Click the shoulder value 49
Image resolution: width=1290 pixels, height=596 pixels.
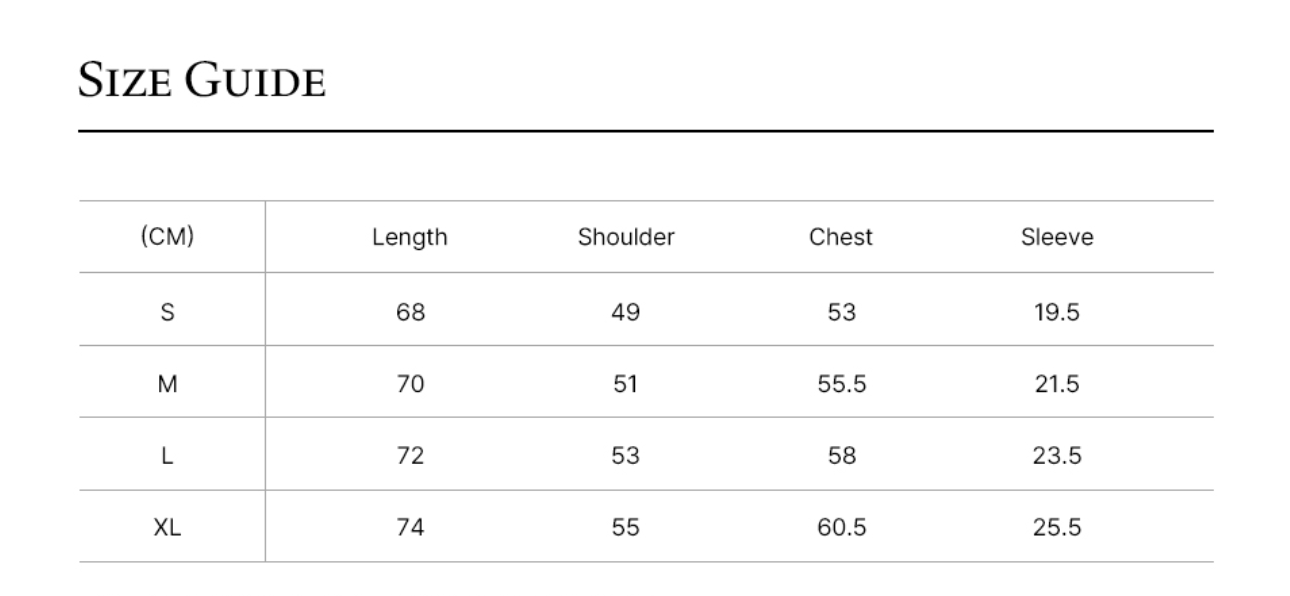(x=626, y=312)
